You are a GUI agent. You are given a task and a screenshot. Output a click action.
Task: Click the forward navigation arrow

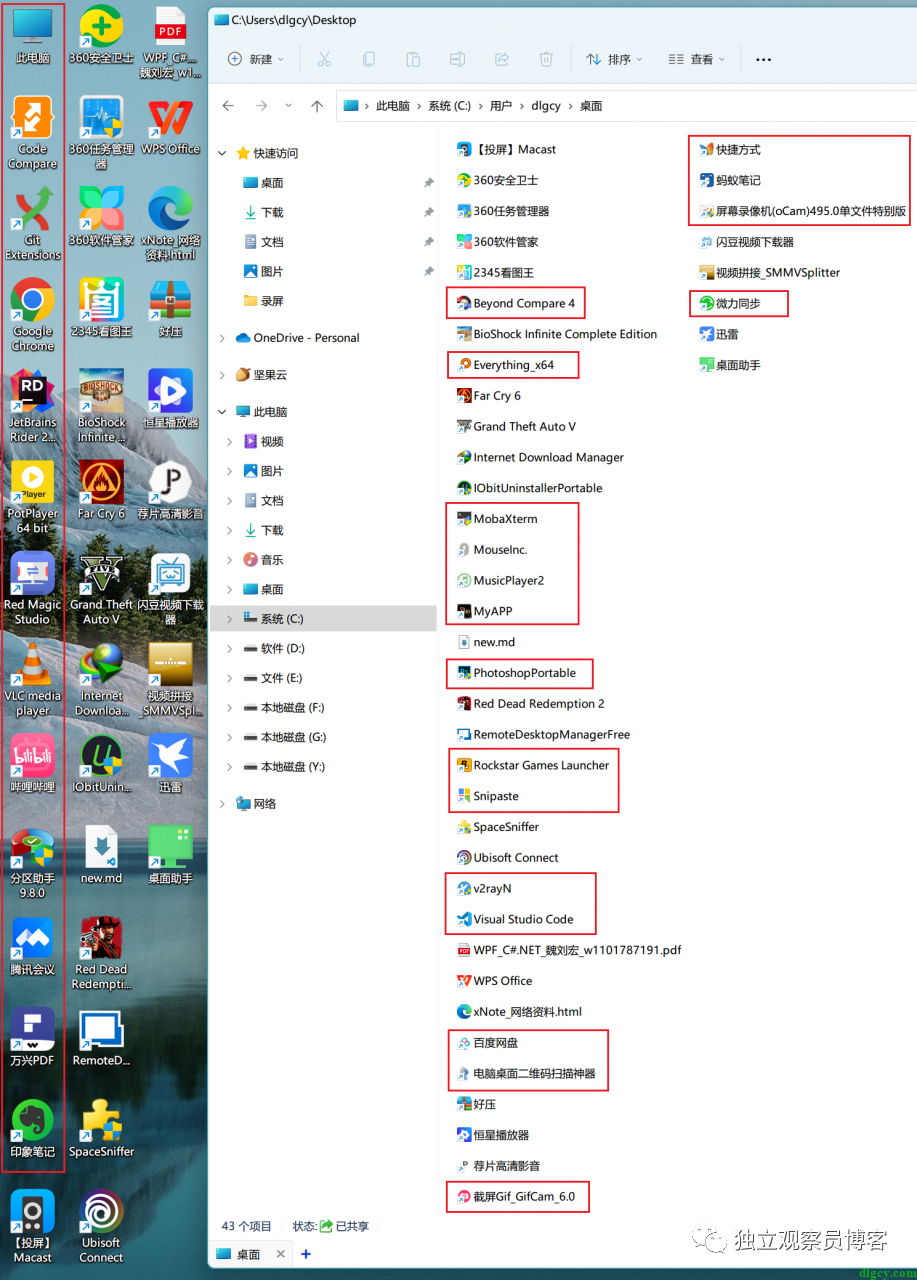261,105
